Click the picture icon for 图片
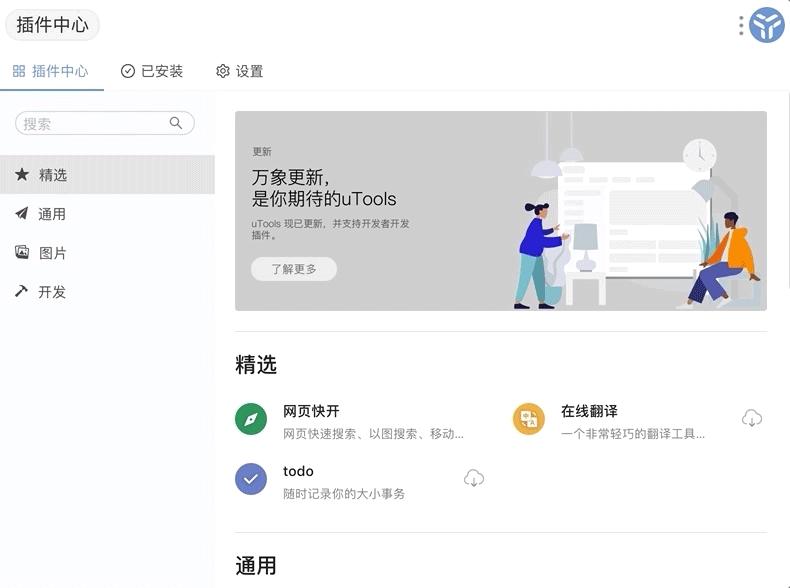Image resolution: width=790 pixels, height=588 pixels. [x=22, y=252]
